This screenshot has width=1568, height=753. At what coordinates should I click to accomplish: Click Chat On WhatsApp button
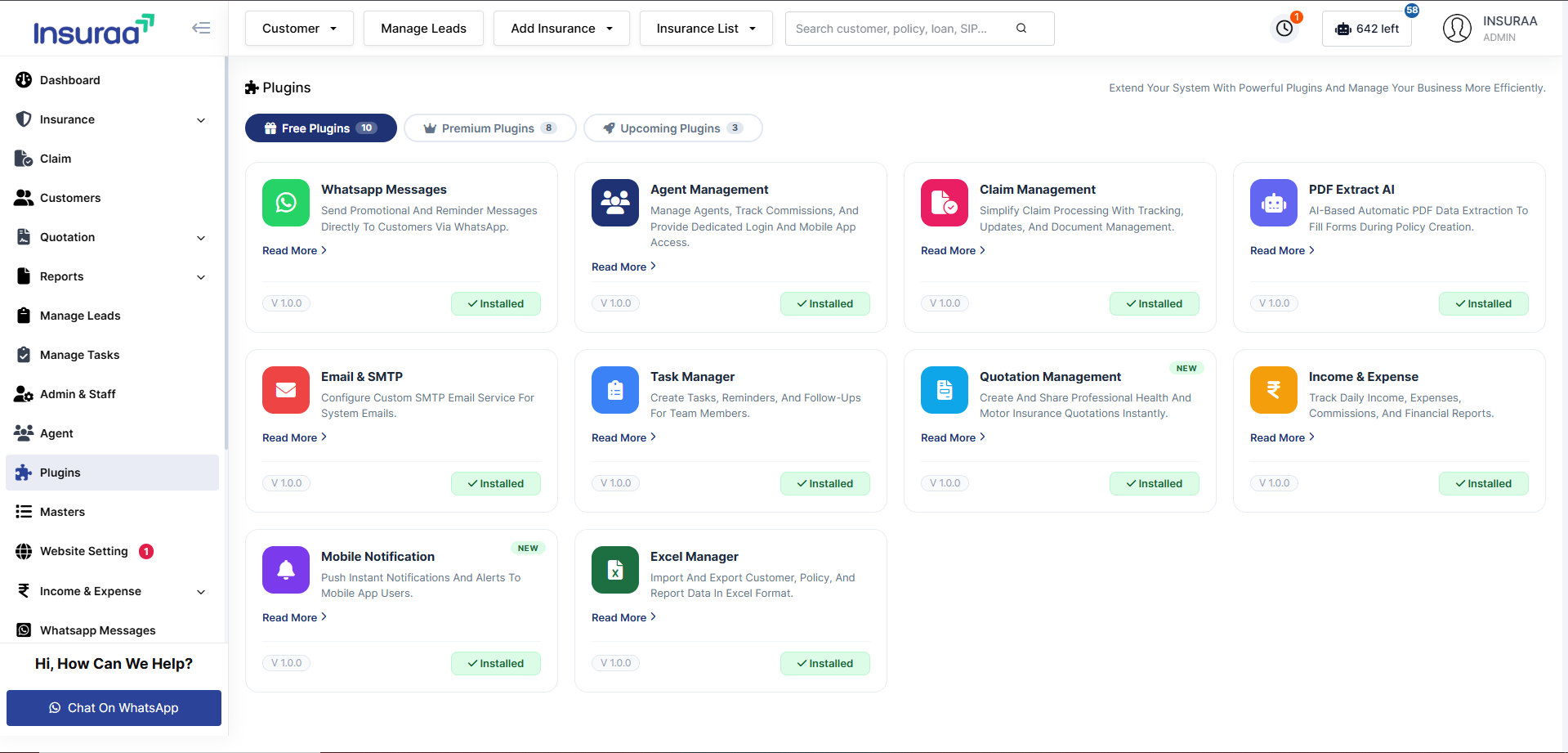[114, 708]
